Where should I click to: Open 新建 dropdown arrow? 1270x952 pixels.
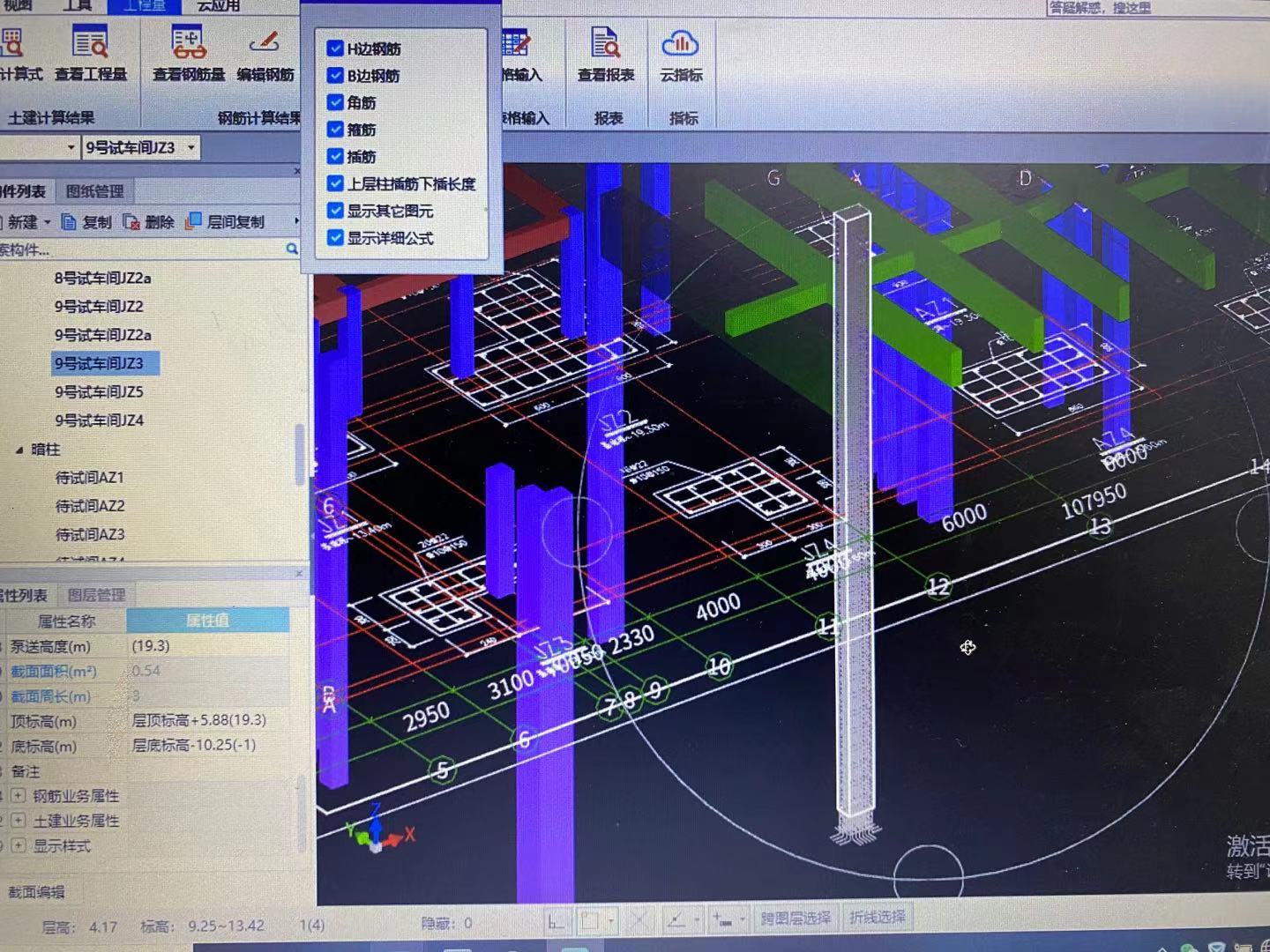pyautogui.click(x=48, y=222)
